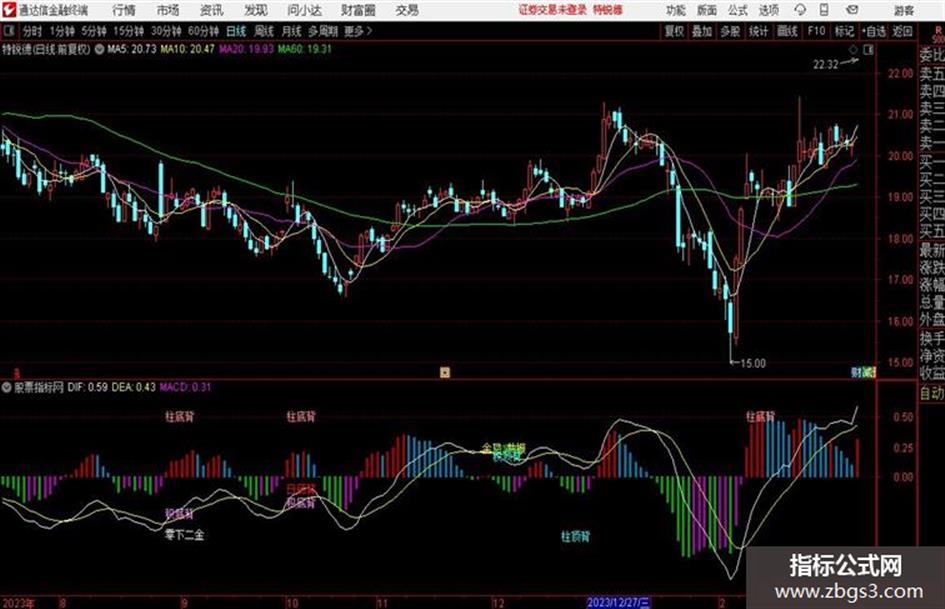Click the red 特锐德 stock name in title bar
The height and width of the screenshot is (609, 945).
[608, 10]
